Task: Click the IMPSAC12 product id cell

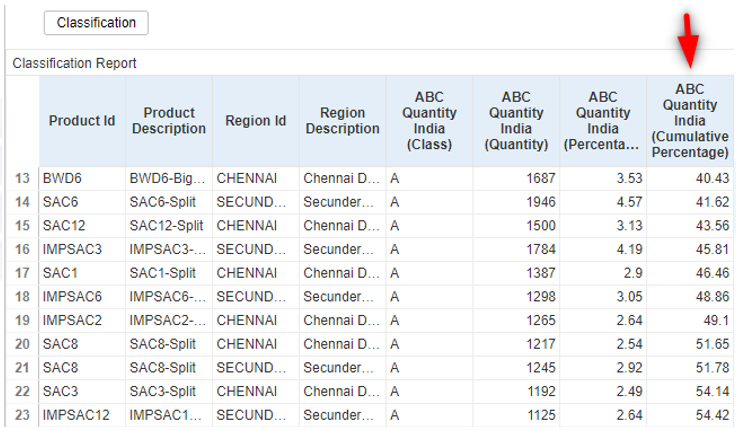Action: point(82,414)
